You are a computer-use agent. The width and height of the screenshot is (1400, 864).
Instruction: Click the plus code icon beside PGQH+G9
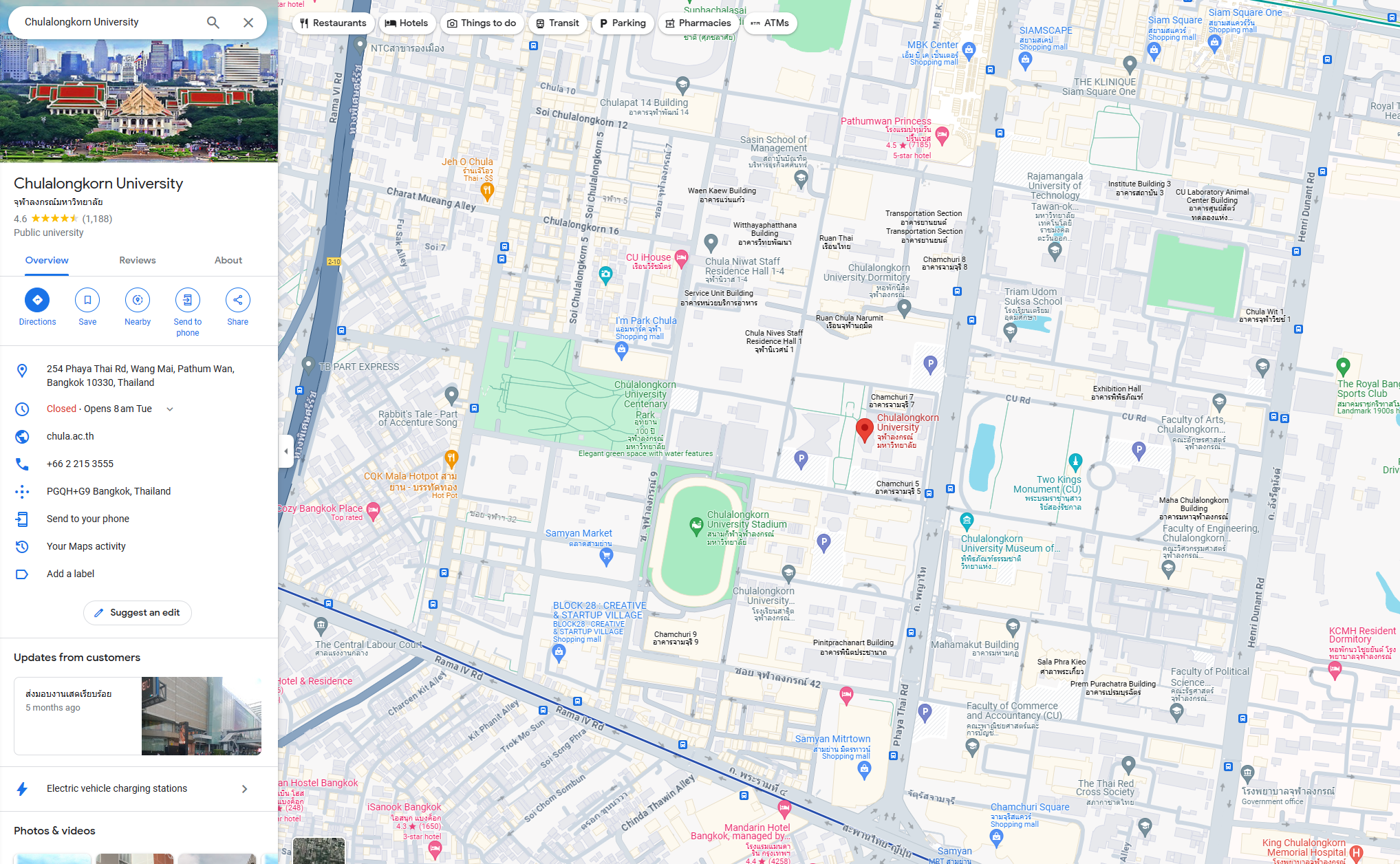tap(22, 492)
